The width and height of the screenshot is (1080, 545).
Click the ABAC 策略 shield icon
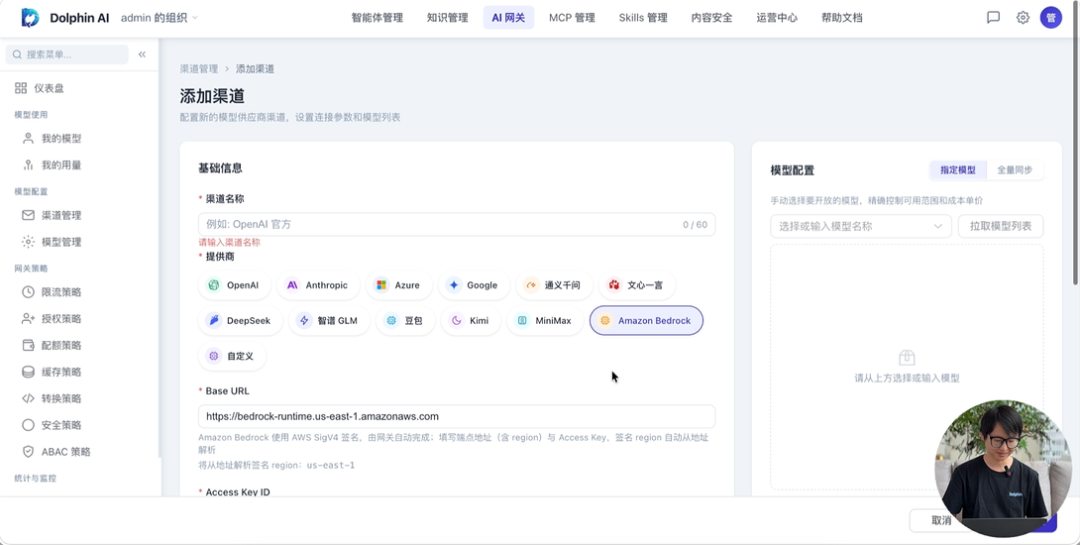point(28,452)
